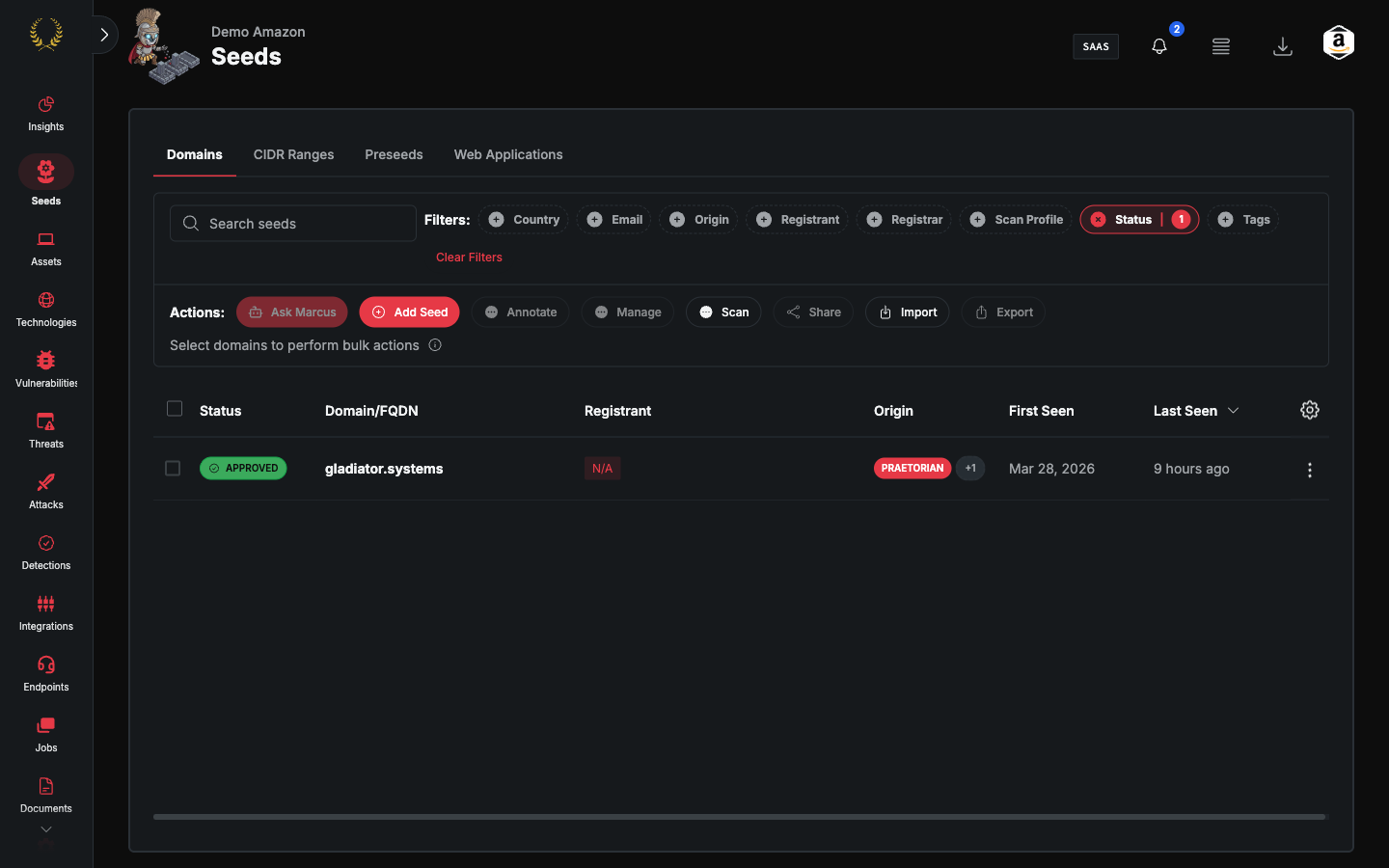Click the Share action
The image size is (1389, 868).
(813, 312)
